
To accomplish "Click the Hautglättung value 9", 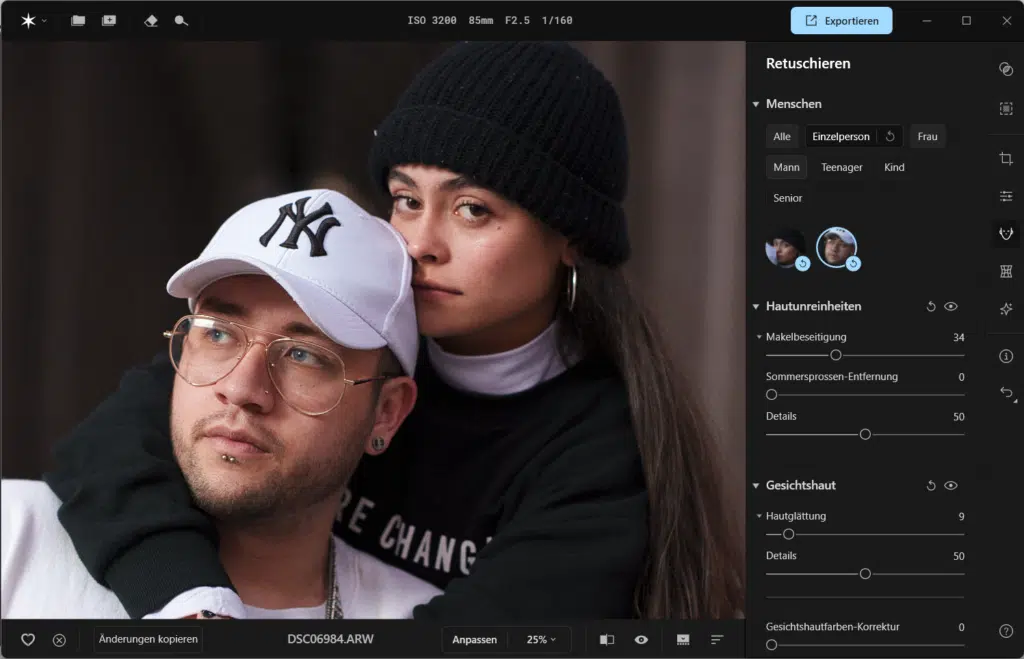I will [961, 517].
